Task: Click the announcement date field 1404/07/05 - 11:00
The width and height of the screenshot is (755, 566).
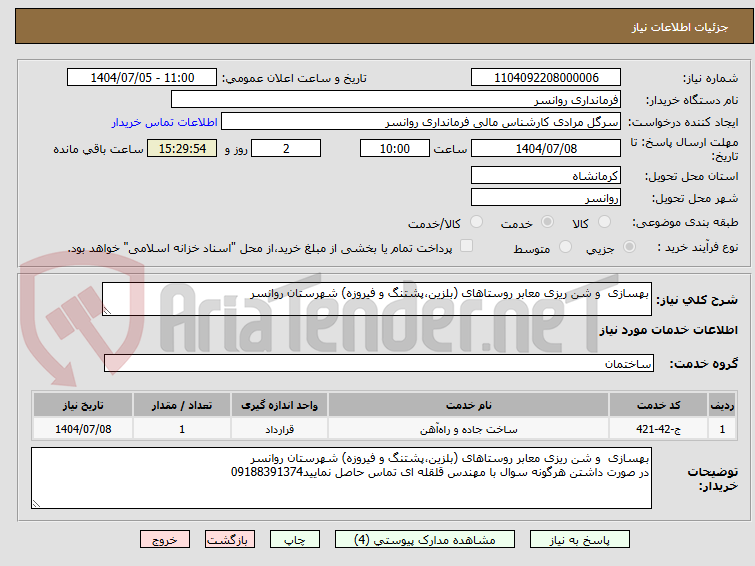Action: pos(142,78)
